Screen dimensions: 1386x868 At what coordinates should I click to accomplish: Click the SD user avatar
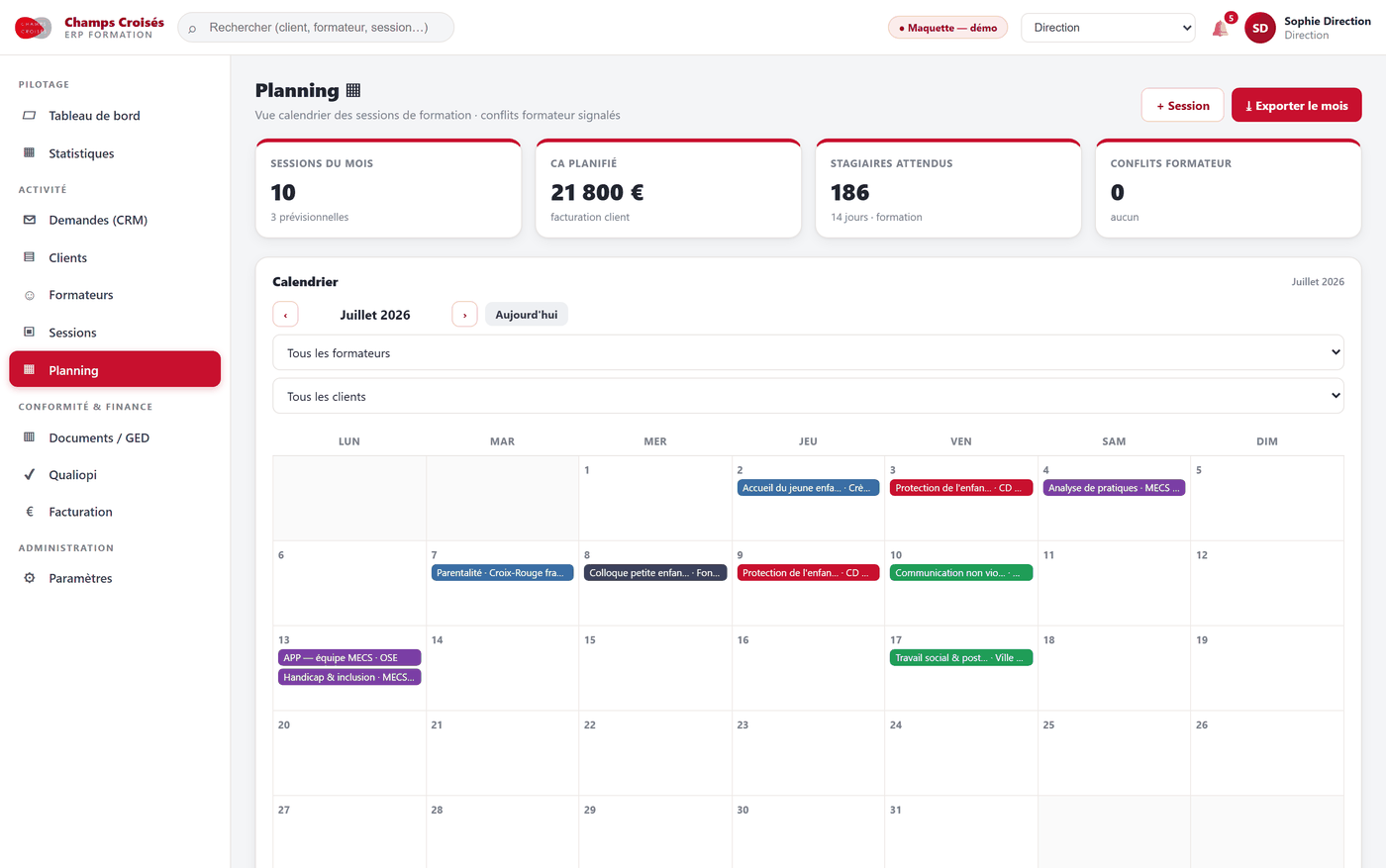point(1259,28)
